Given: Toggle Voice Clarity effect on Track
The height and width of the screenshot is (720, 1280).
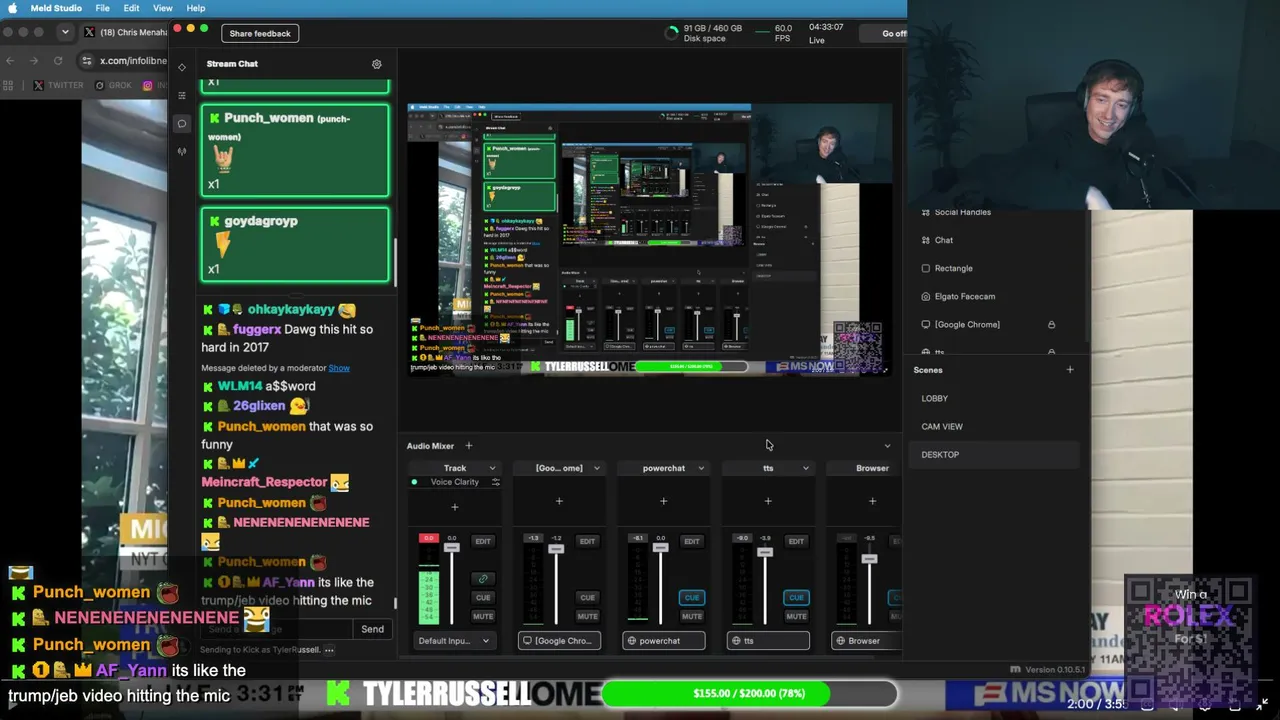Looking at the screenshot, I should point(414,482).
